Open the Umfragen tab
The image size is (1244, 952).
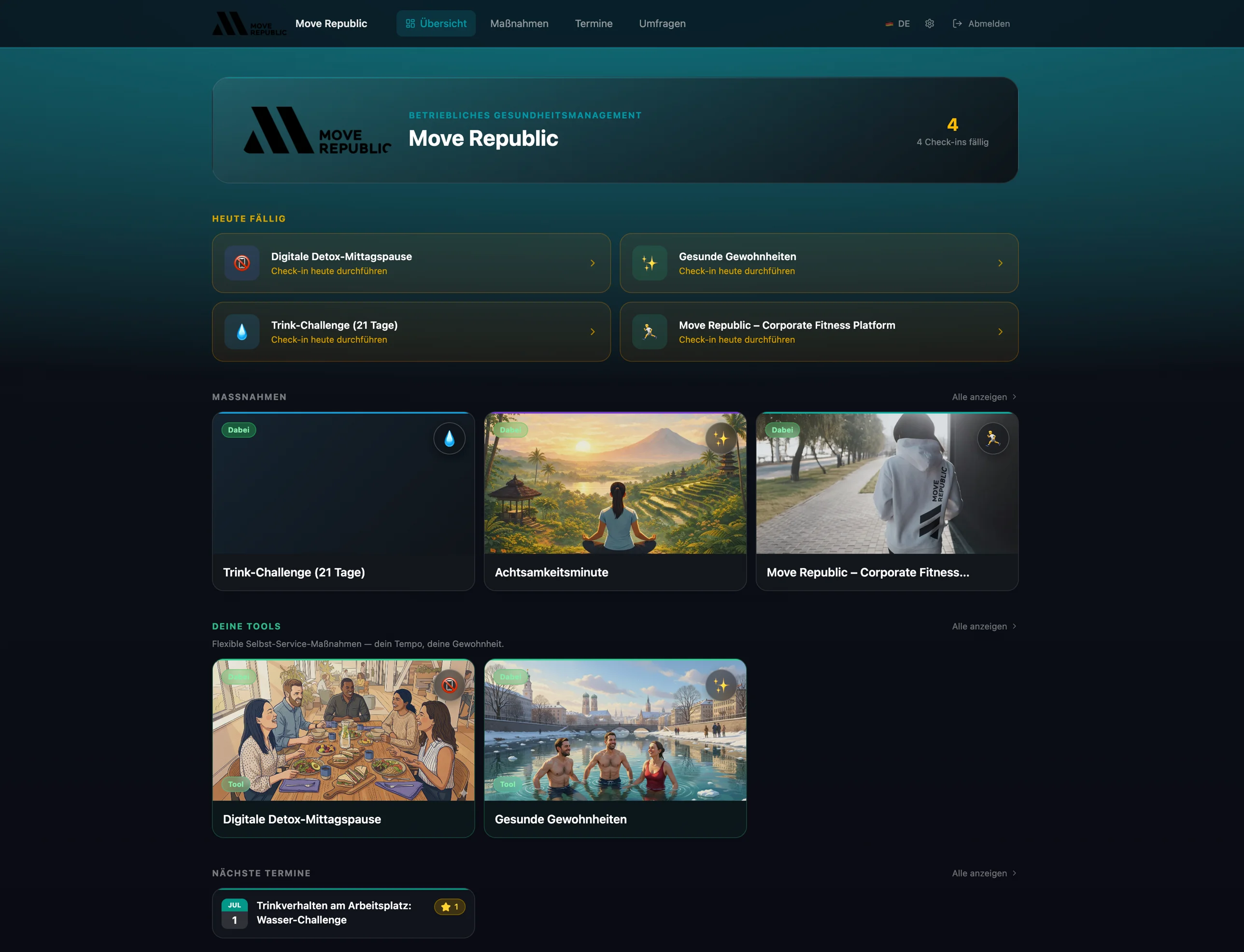pos(662,23)
